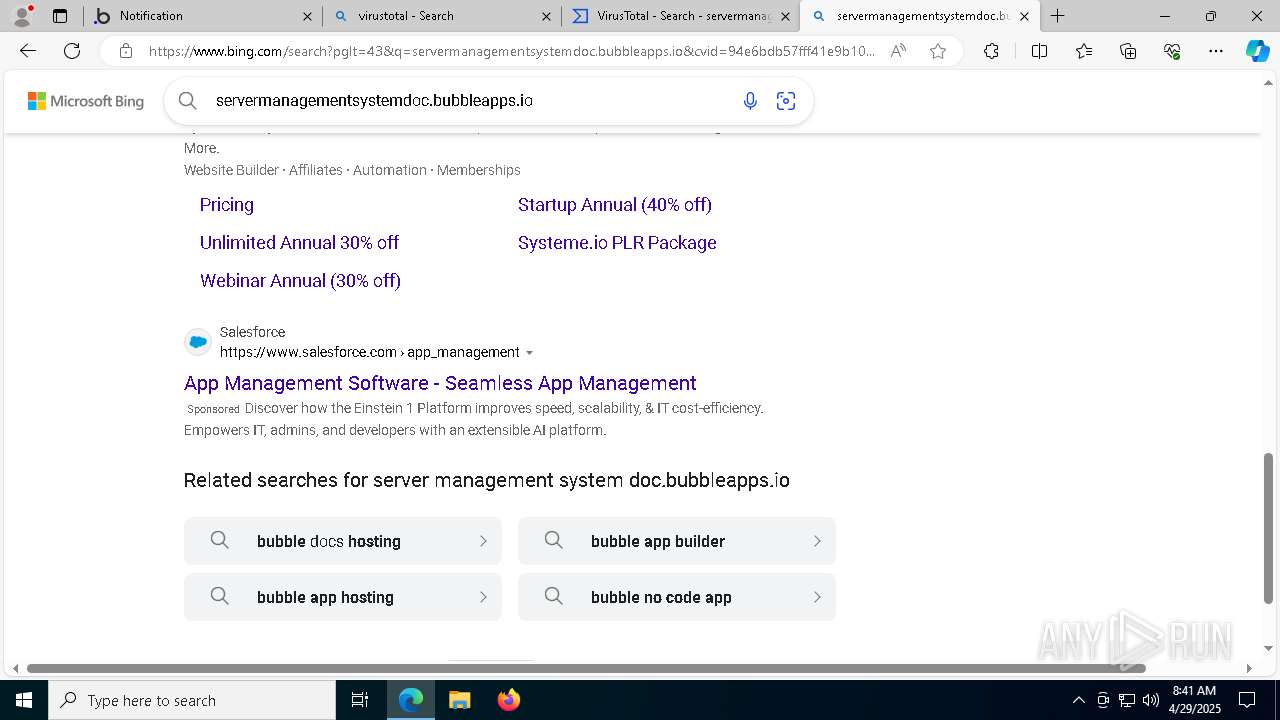Screen dimensions: 1280x720
Task: Open Read aloud in address bar
Action: pos(898,51)
